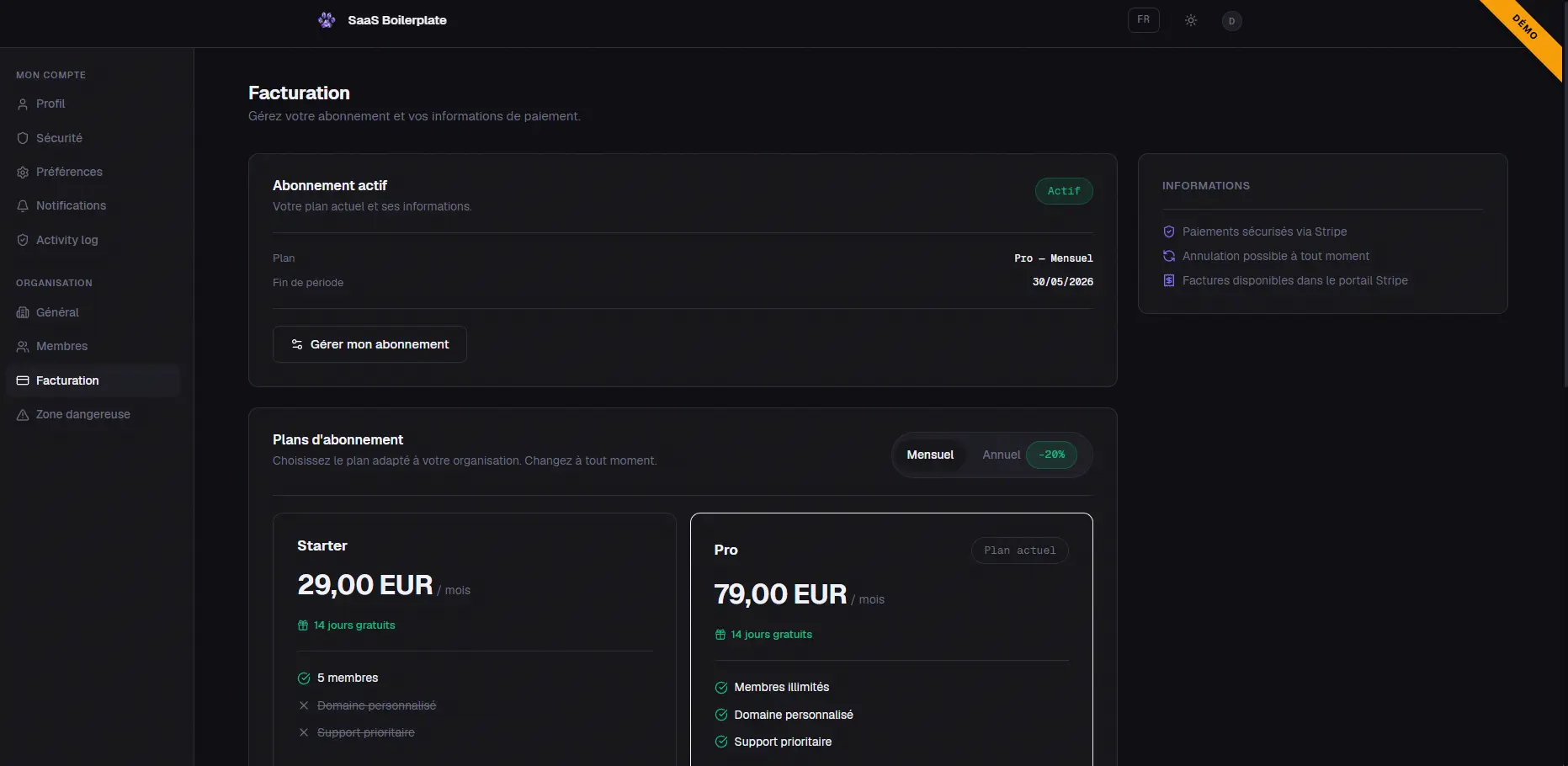Click Gérer mon abonnement button

coord(369,344)
